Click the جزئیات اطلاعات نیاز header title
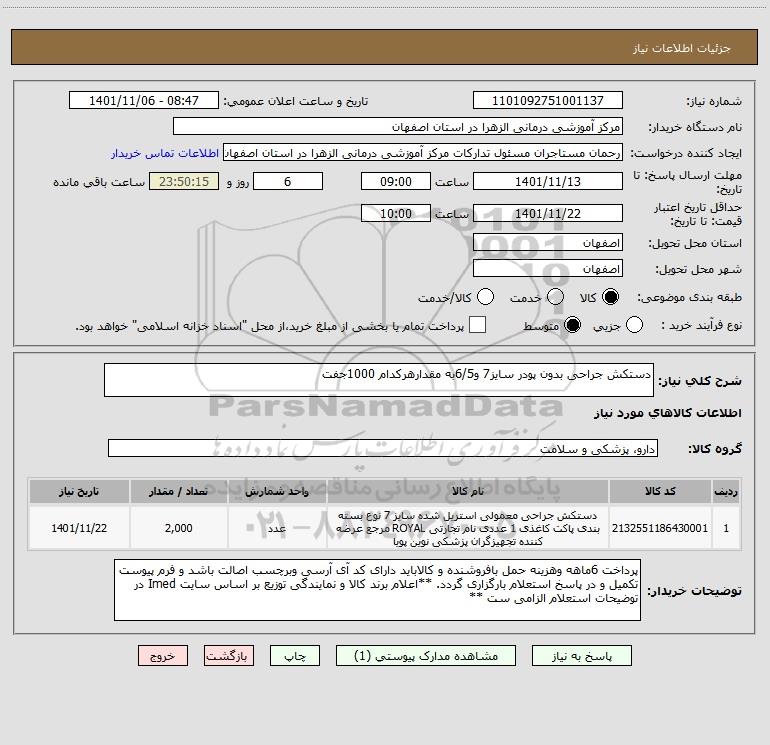770x745 pixels. 682,48
